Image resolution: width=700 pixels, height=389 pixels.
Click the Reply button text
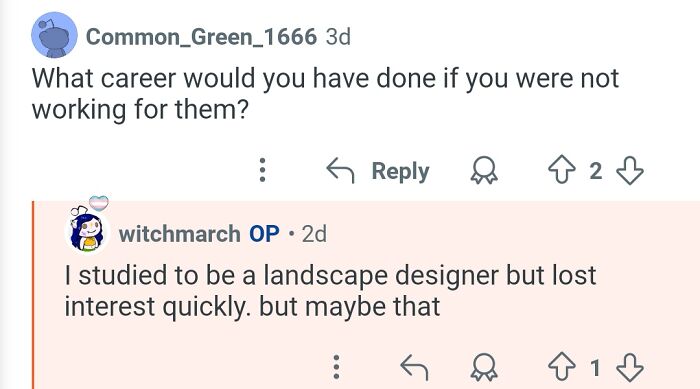pyautogui.click(x=400, y=171)
